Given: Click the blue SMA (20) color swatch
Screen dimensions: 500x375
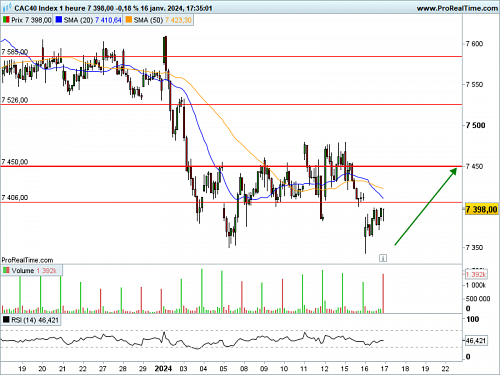Looking at the screenshot, I should click(x=59, y=20).
